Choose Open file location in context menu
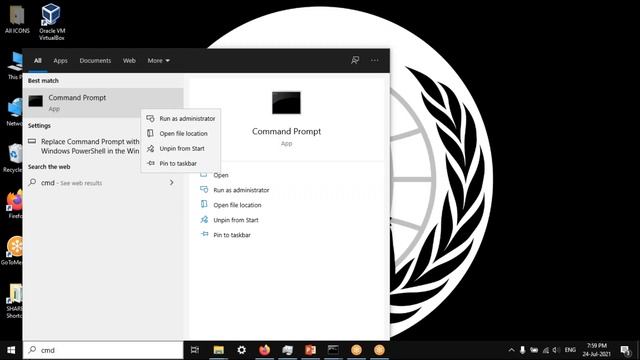This screenshot has height=360, width=640. (181, 133)
